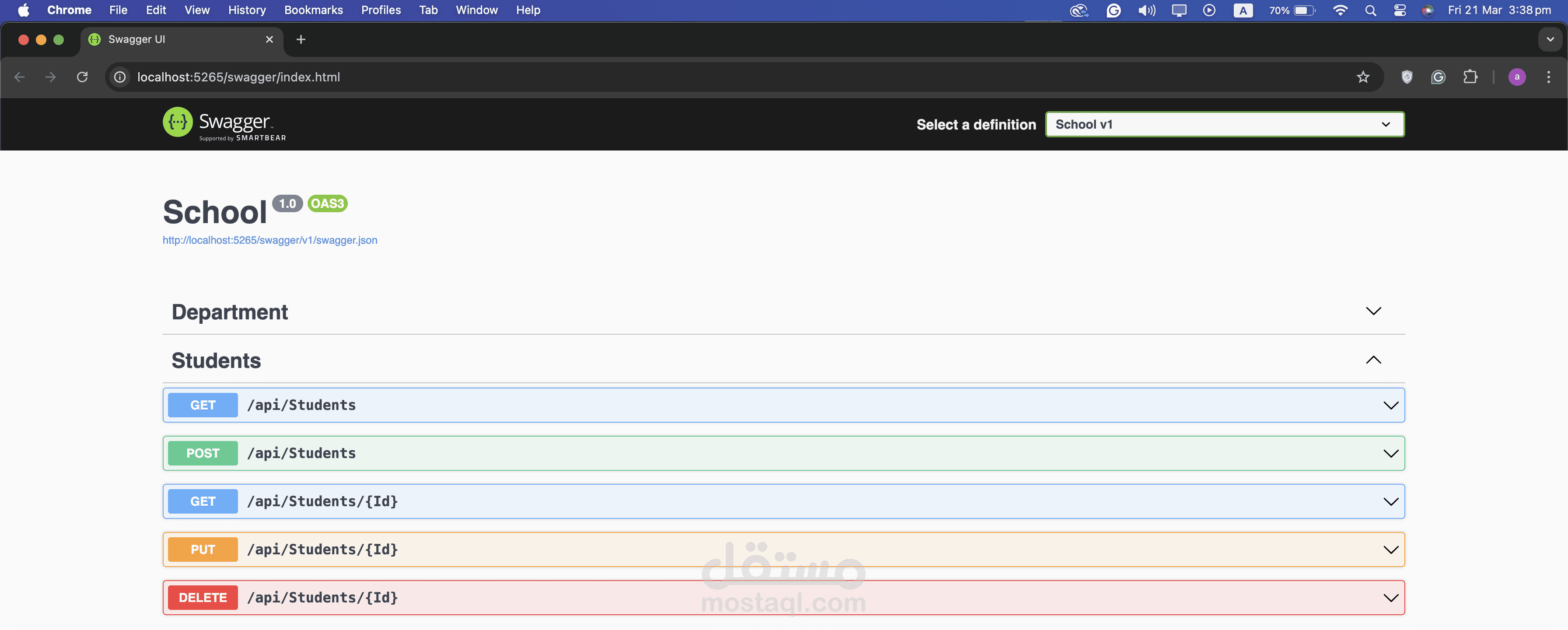1568x630 pixels.
Task: Open macOS Control Center icon
Action: point(1400,10)
